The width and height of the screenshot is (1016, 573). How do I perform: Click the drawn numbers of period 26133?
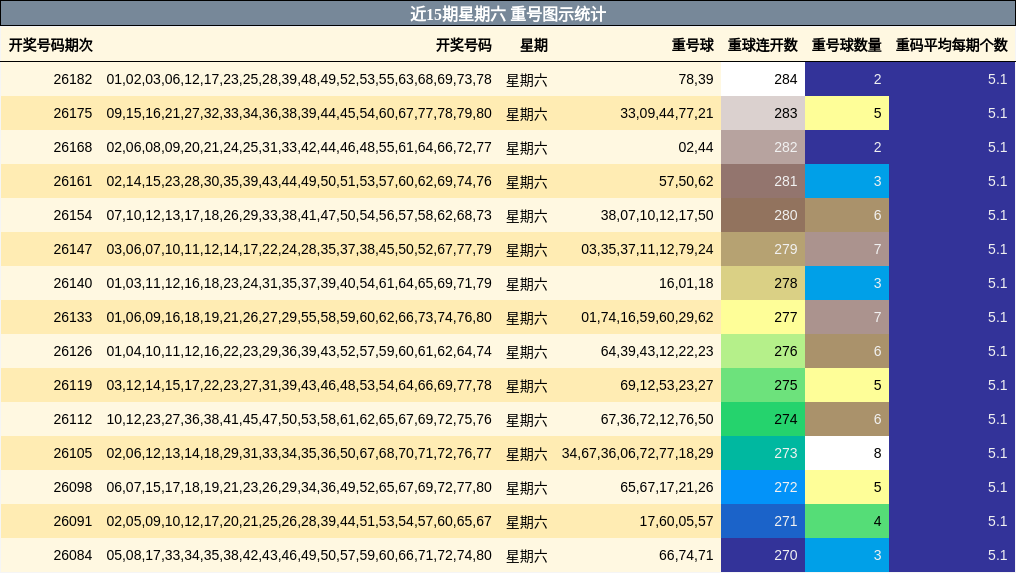point(299,318)
